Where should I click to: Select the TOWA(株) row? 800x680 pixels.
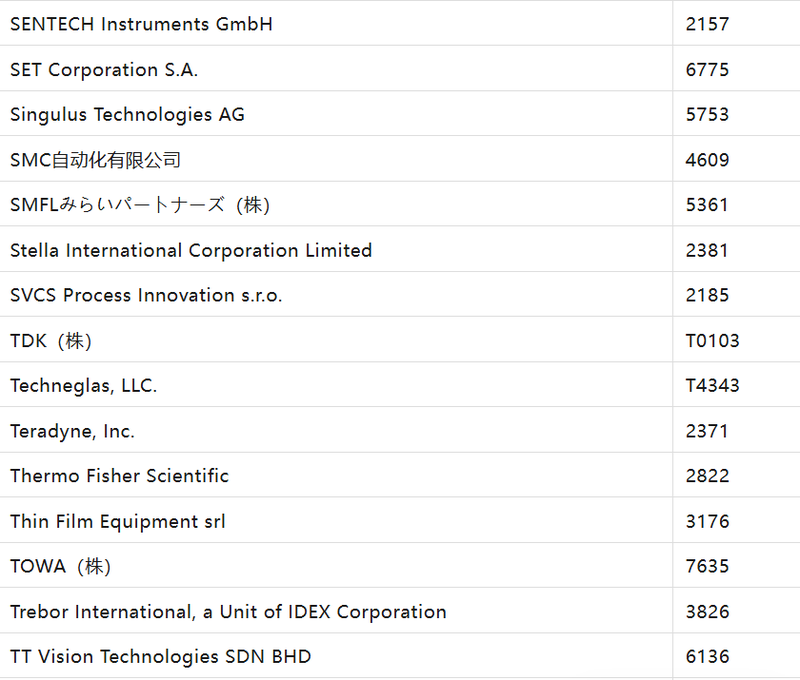(60, 567)
